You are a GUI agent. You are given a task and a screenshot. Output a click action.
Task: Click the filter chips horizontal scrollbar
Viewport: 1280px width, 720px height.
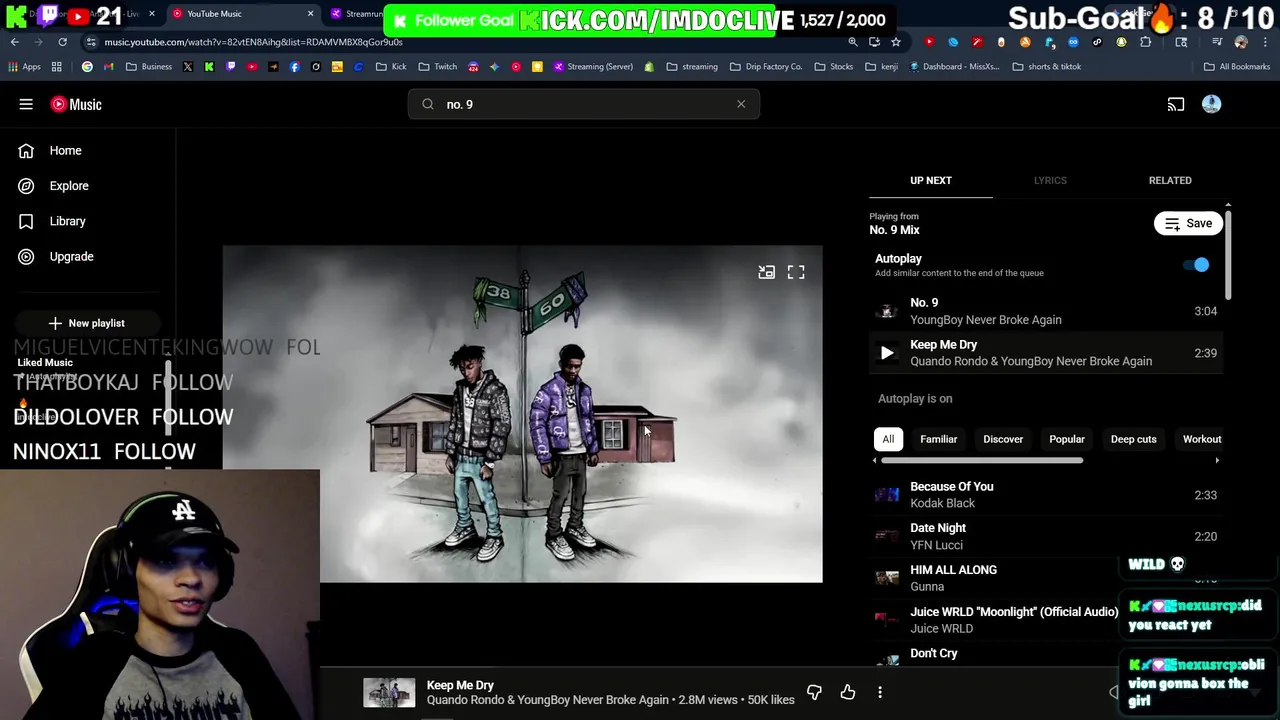tap(982, 460)
